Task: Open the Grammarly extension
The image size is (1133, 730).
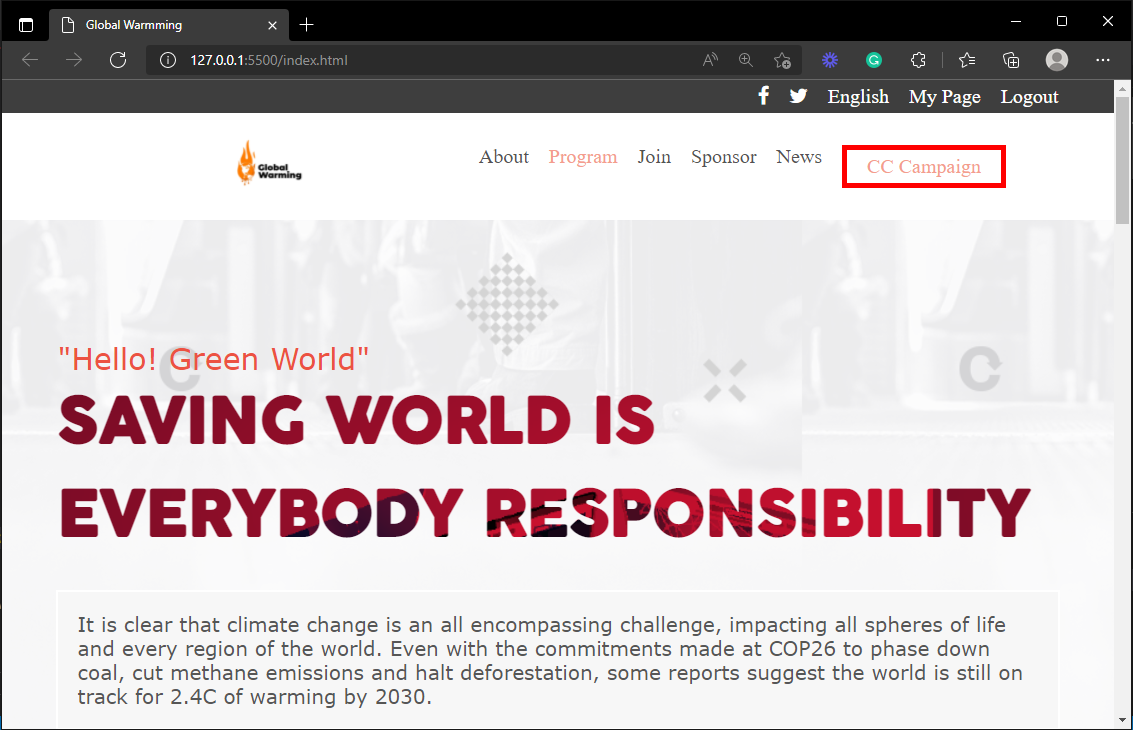Action: tap(874, 60)
